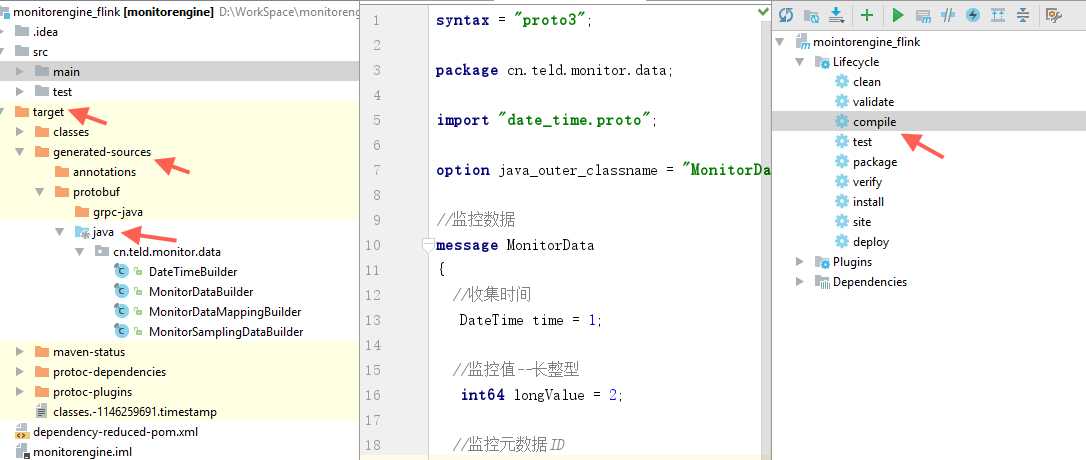Click code line syntax = "proto3"
The image size is (1086, 460).
point(515,20)
